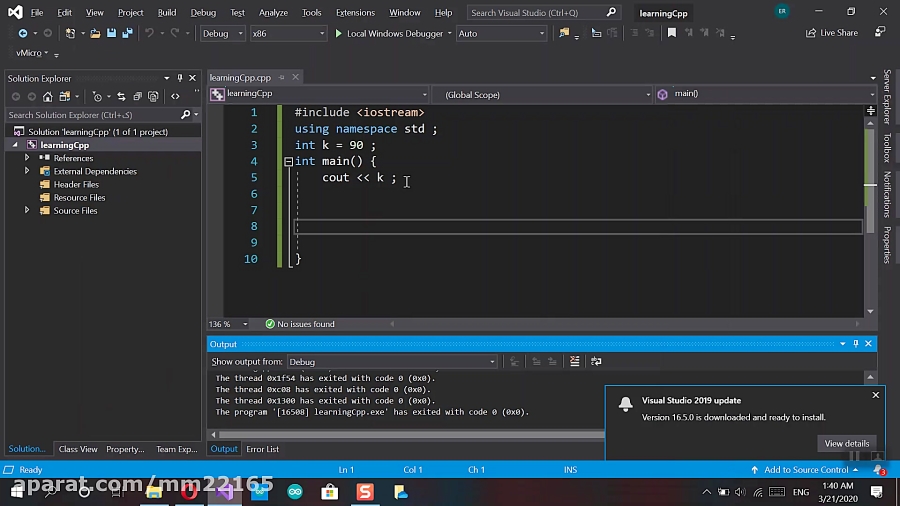Image resolution: width=900 pixels, height=506 pixels.
Task: Select Header Files folder in tree
Action: (x=76, y=184)
